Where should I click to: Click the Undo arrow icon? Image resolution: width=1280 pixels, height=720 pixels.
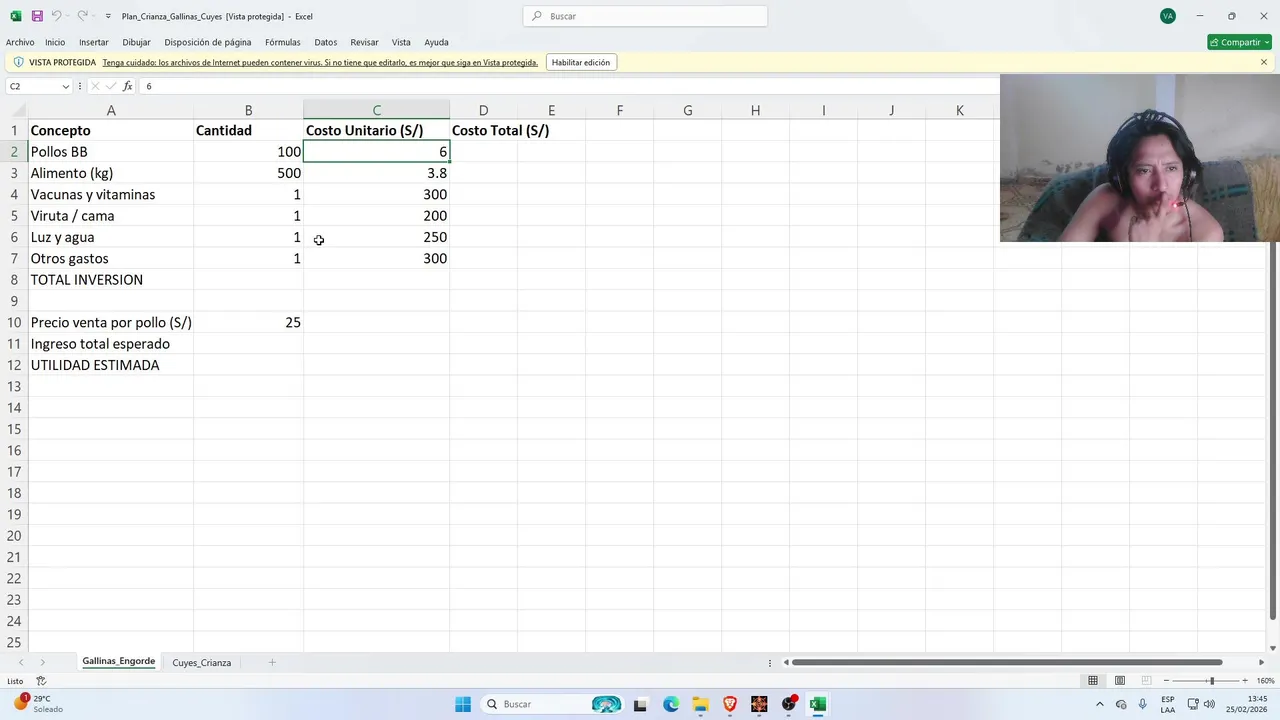pyautogui.click(x=56, y=16)
